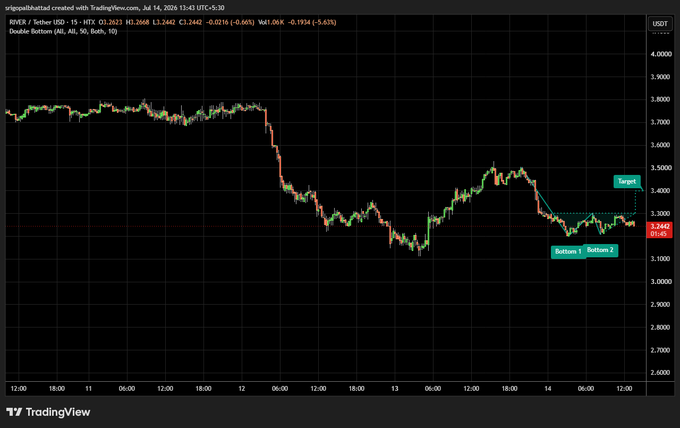Image resolution: width=680 pixels, height=428 pixels.
Task: Click the 4.0000 price axis label
Action: [x=661, y=54]
